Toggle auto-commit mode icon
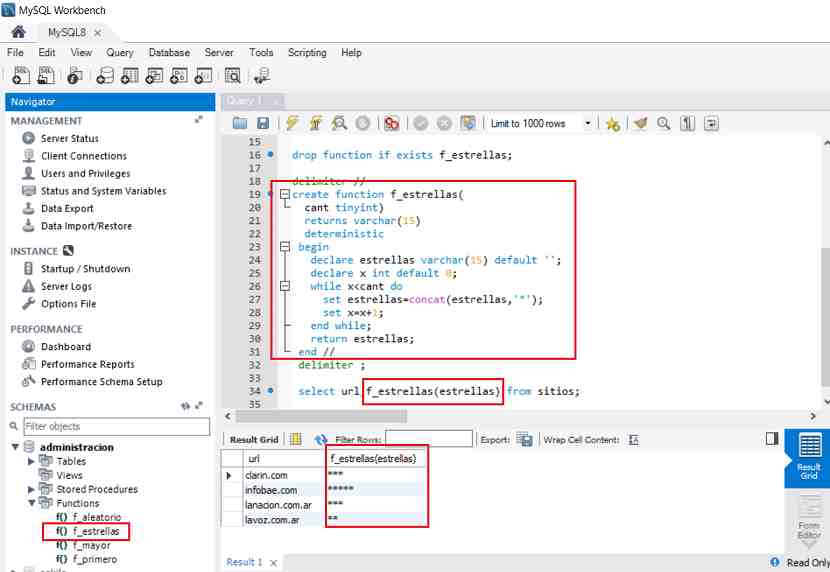Image resolution: width=830 pixels, height=572 pixels. (x=468, y=123)
